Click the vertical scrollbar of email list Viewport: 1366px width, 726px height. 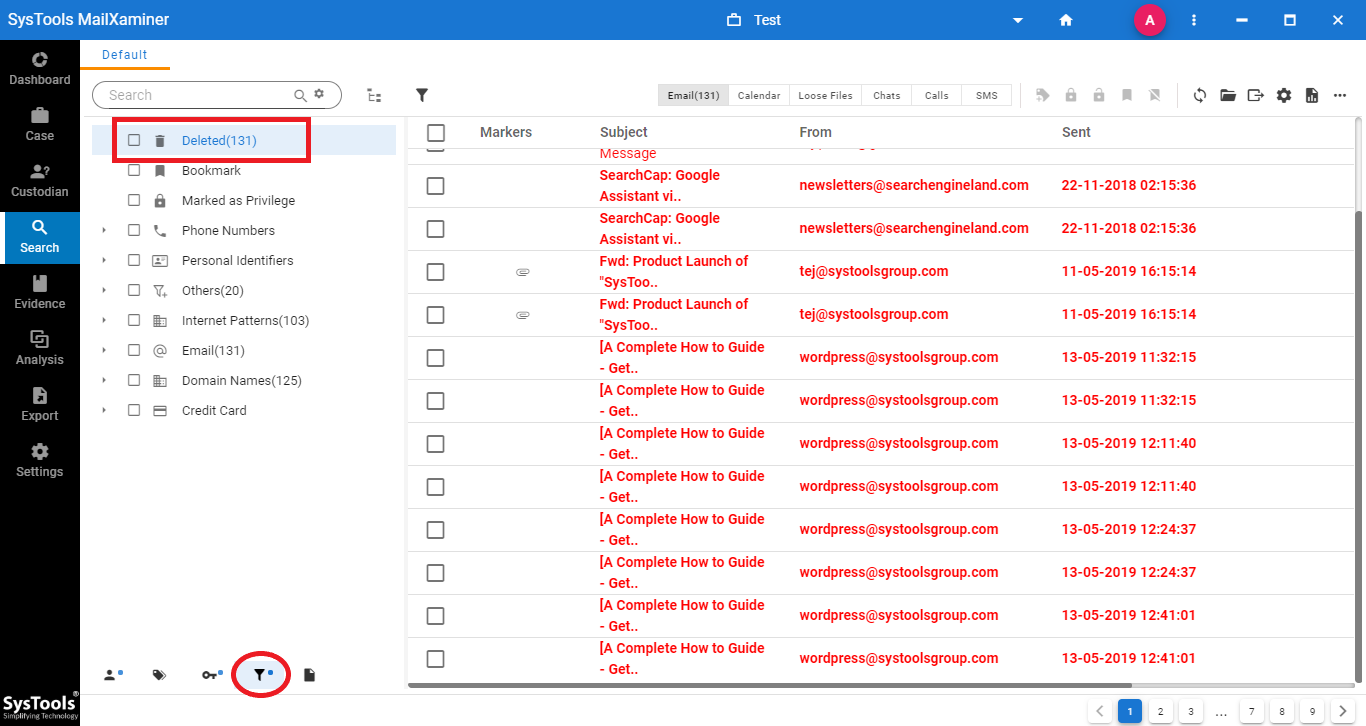tap(1360, 445)
